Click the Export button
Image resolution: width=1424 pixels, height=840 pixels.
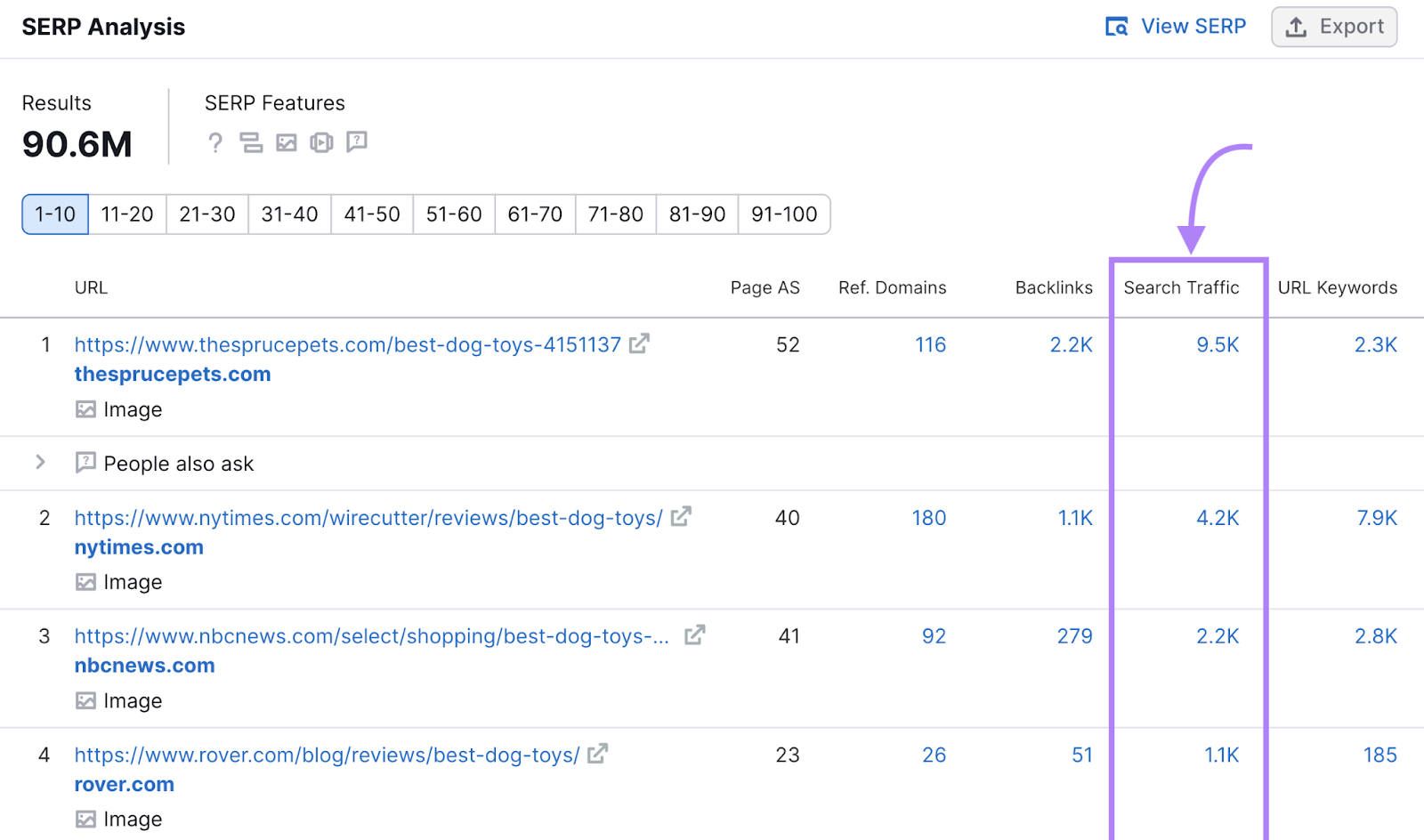[1333, 27]
